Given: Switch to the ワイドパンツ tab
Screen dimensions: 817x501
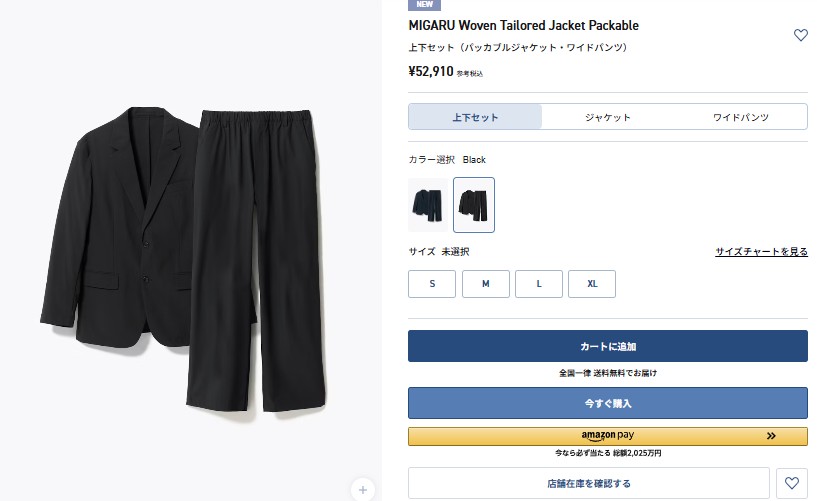Looking at the screenshot, I should click(x=740, y=117).
